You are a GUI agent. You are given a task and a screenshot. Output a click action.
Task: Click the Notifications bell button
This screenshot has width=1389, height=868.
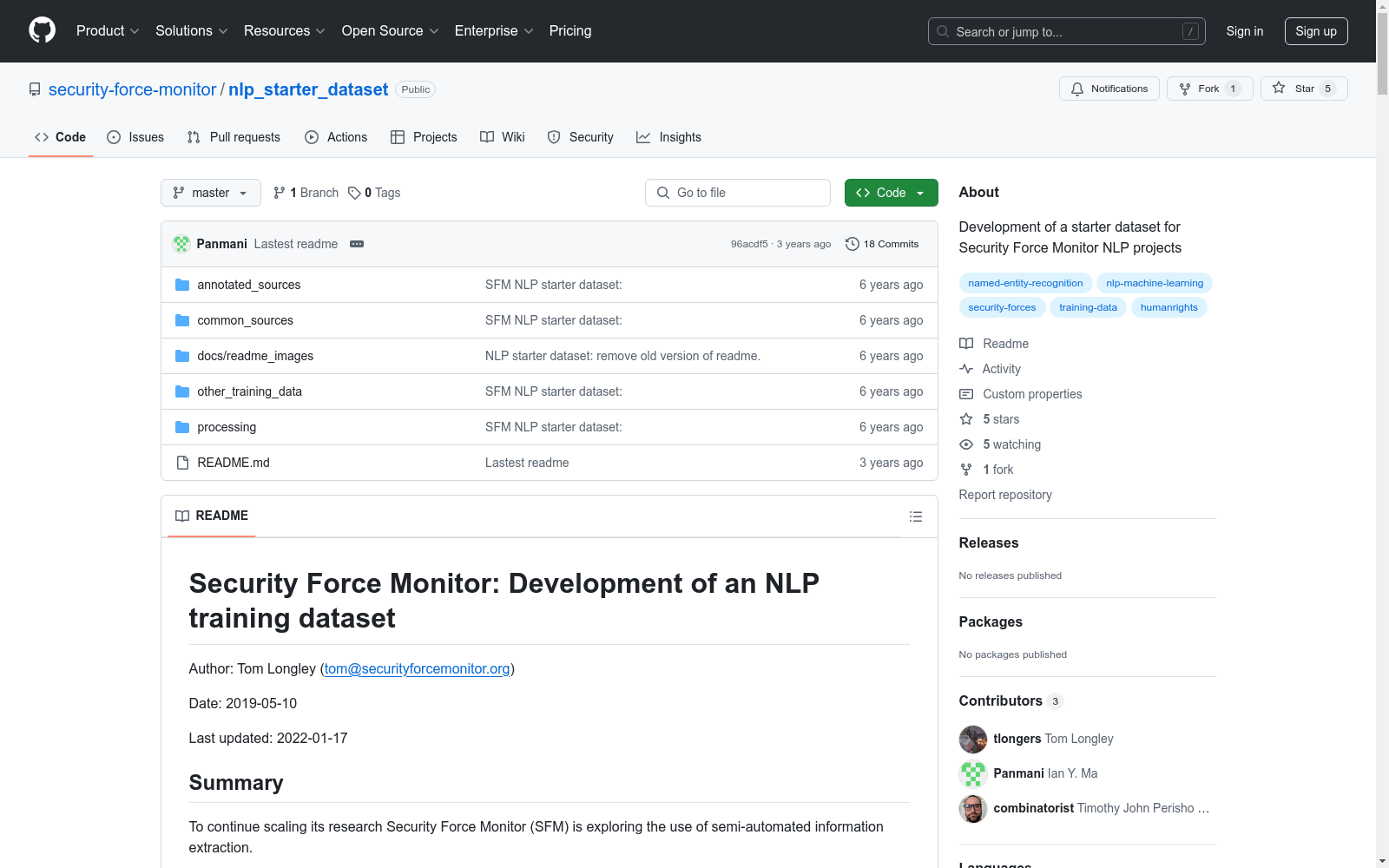pos(1109,89)
